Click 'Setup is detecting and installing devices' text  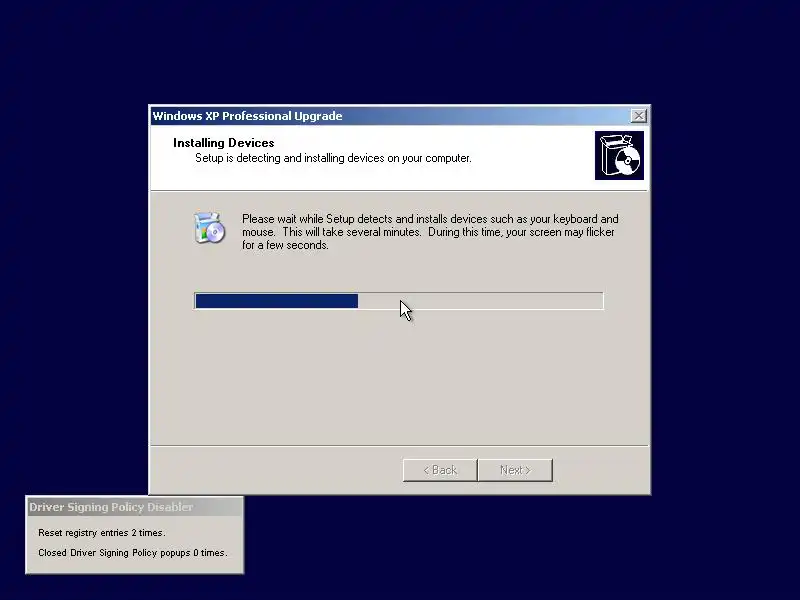[333, 158]
